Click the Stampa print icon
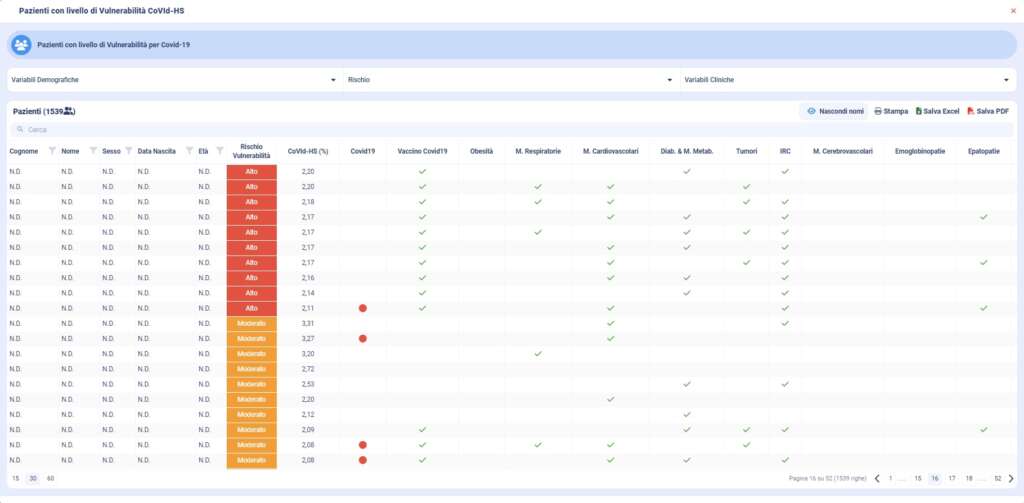 click(x=878, y=111)
